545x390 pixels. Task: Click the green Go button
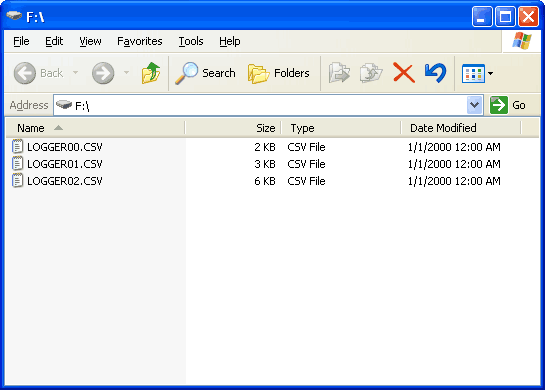[508, 105]
